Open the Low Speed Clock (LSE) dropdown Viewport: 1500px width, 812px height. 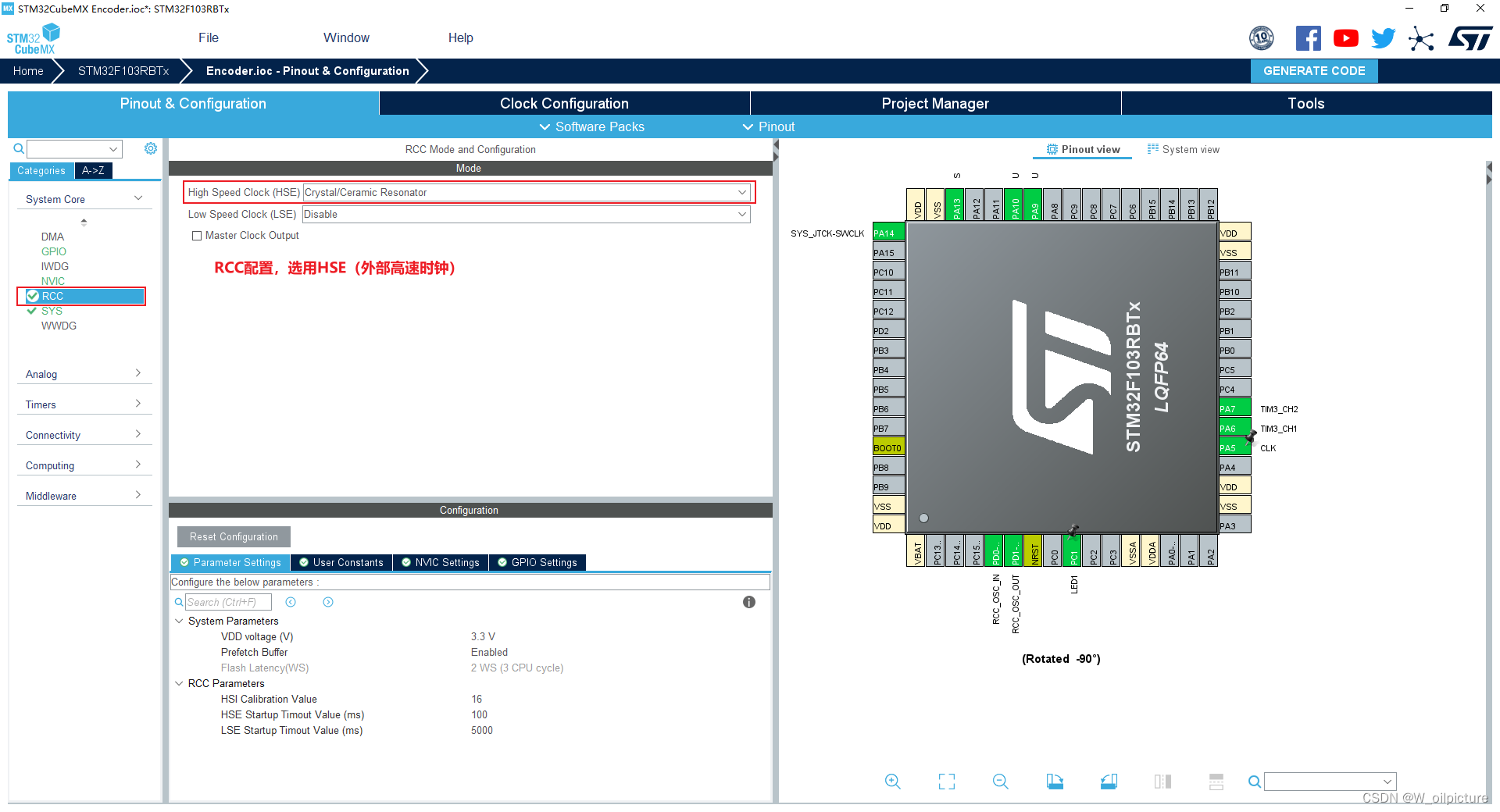coord(527,214)
